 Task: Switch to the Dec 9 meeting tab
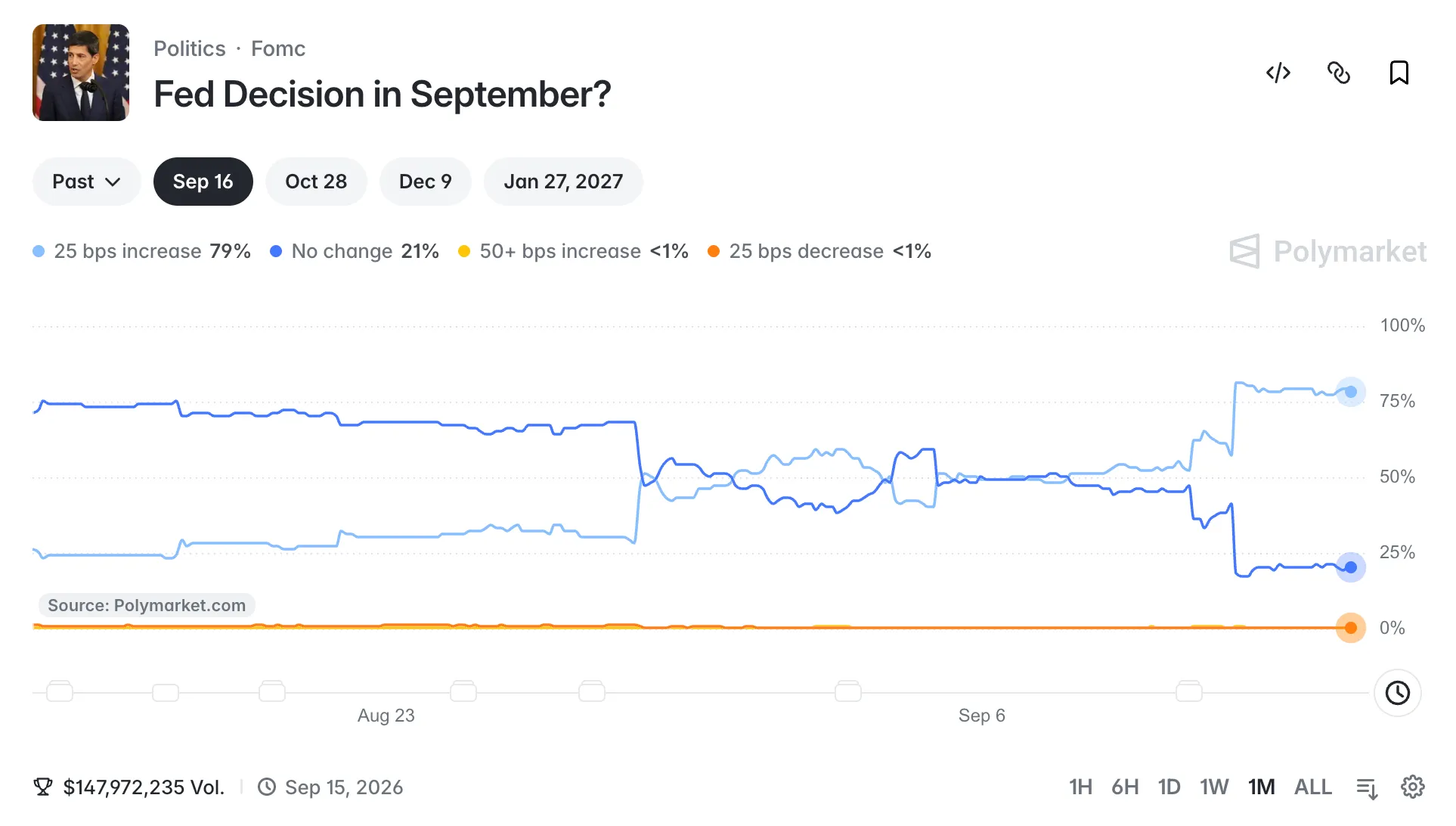(x=426, y=182)
